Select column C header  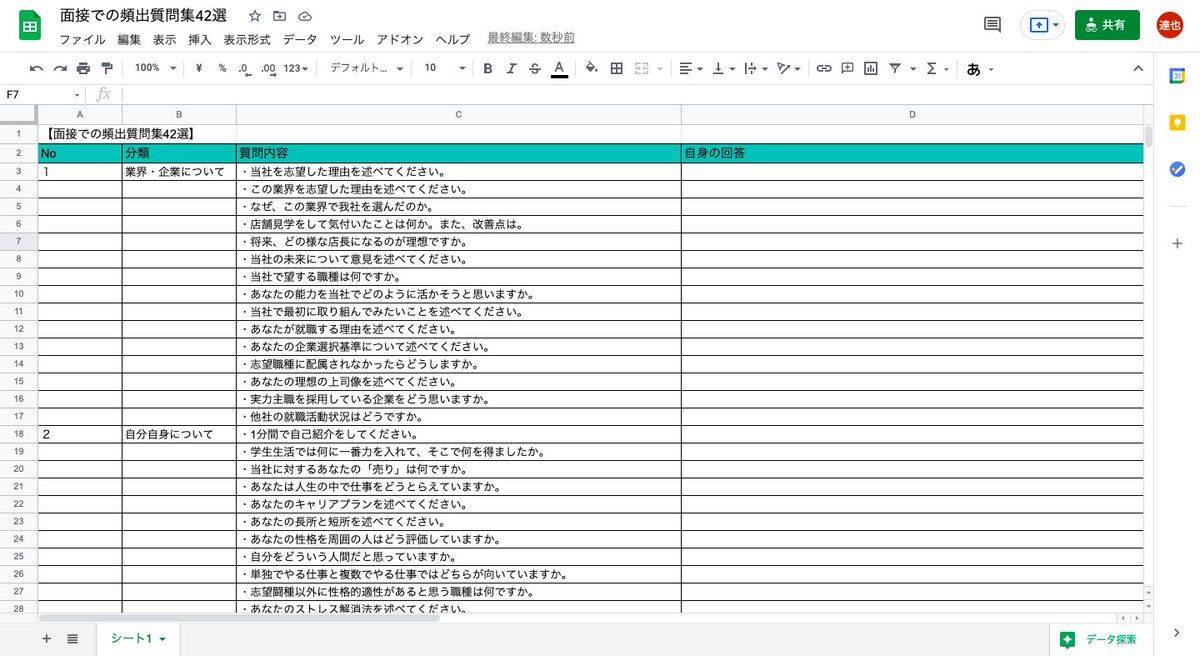point(459,114)
